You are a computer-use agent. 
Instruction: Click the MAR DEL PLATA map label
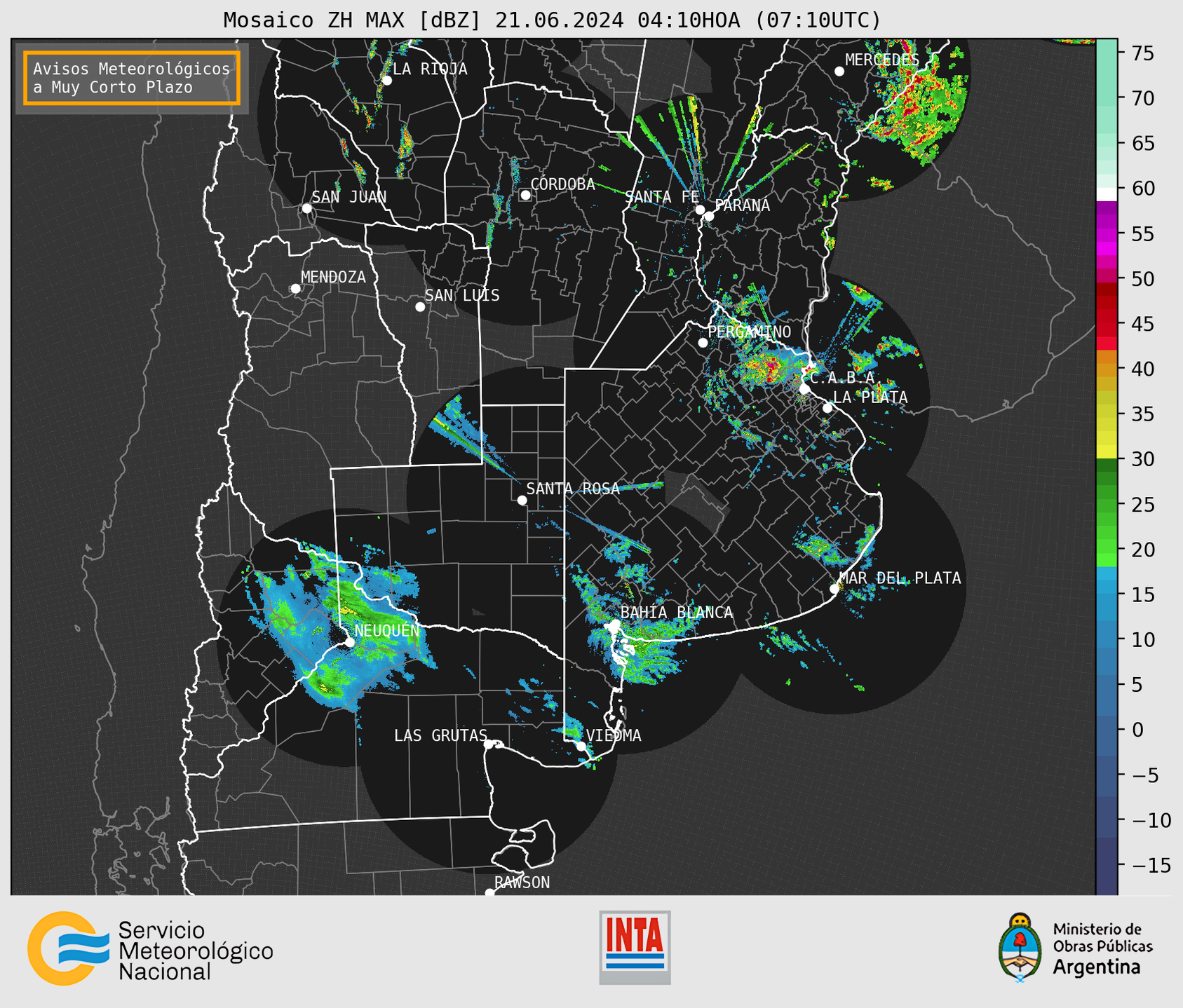pyautogui.click(x=900, y=578)
